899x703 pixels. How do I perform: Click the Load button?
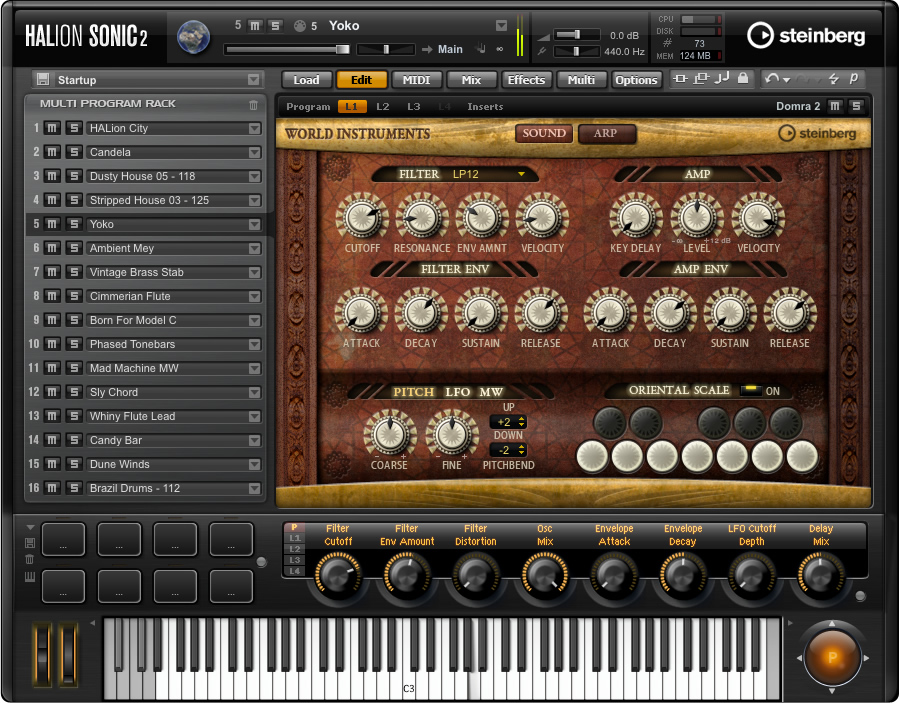click(x=306, y=80)
